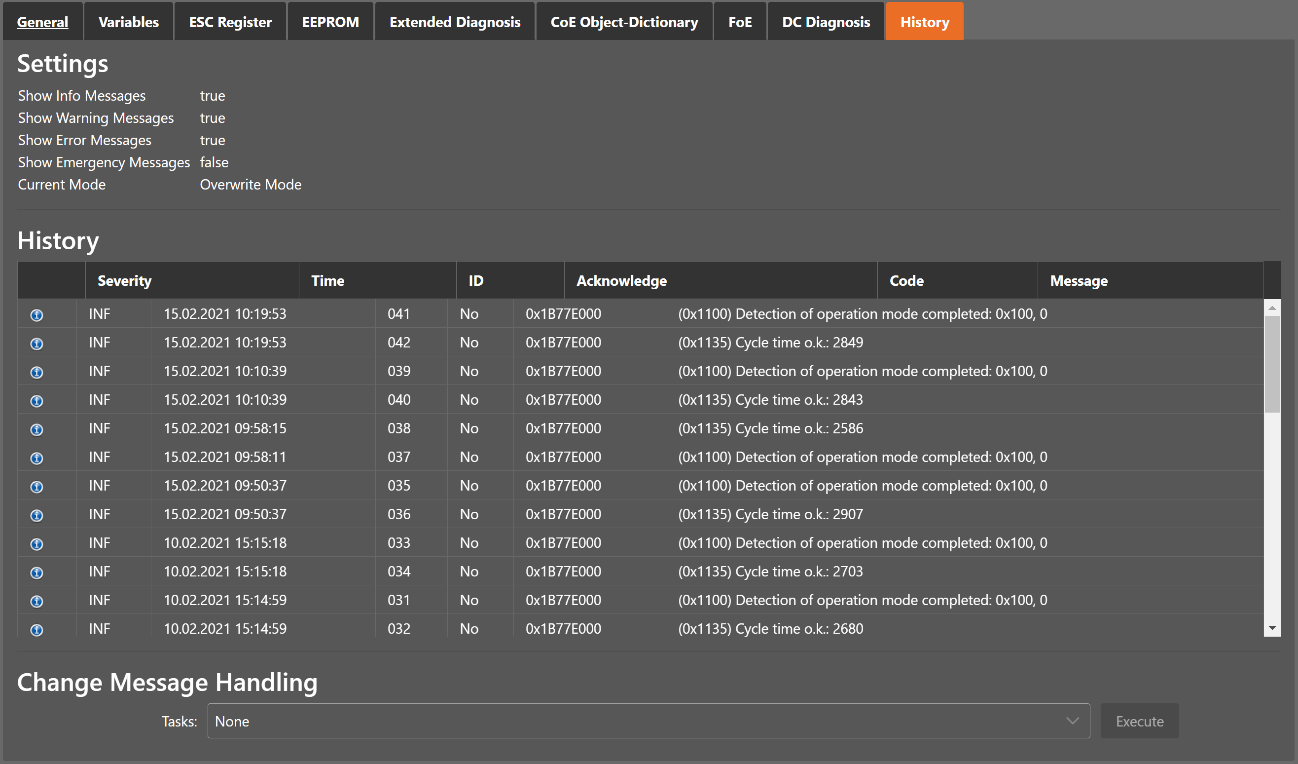Switch to the ESC Register tab

click(230, 22)
